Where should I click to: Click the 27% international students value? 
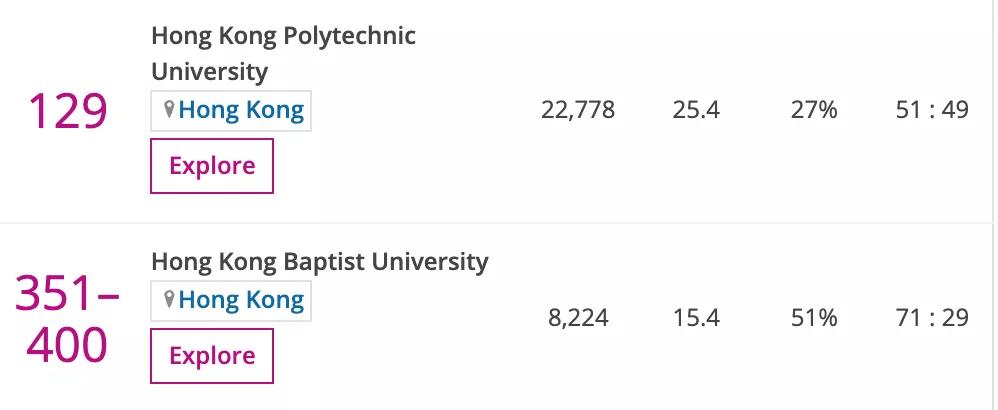[813, 110]
